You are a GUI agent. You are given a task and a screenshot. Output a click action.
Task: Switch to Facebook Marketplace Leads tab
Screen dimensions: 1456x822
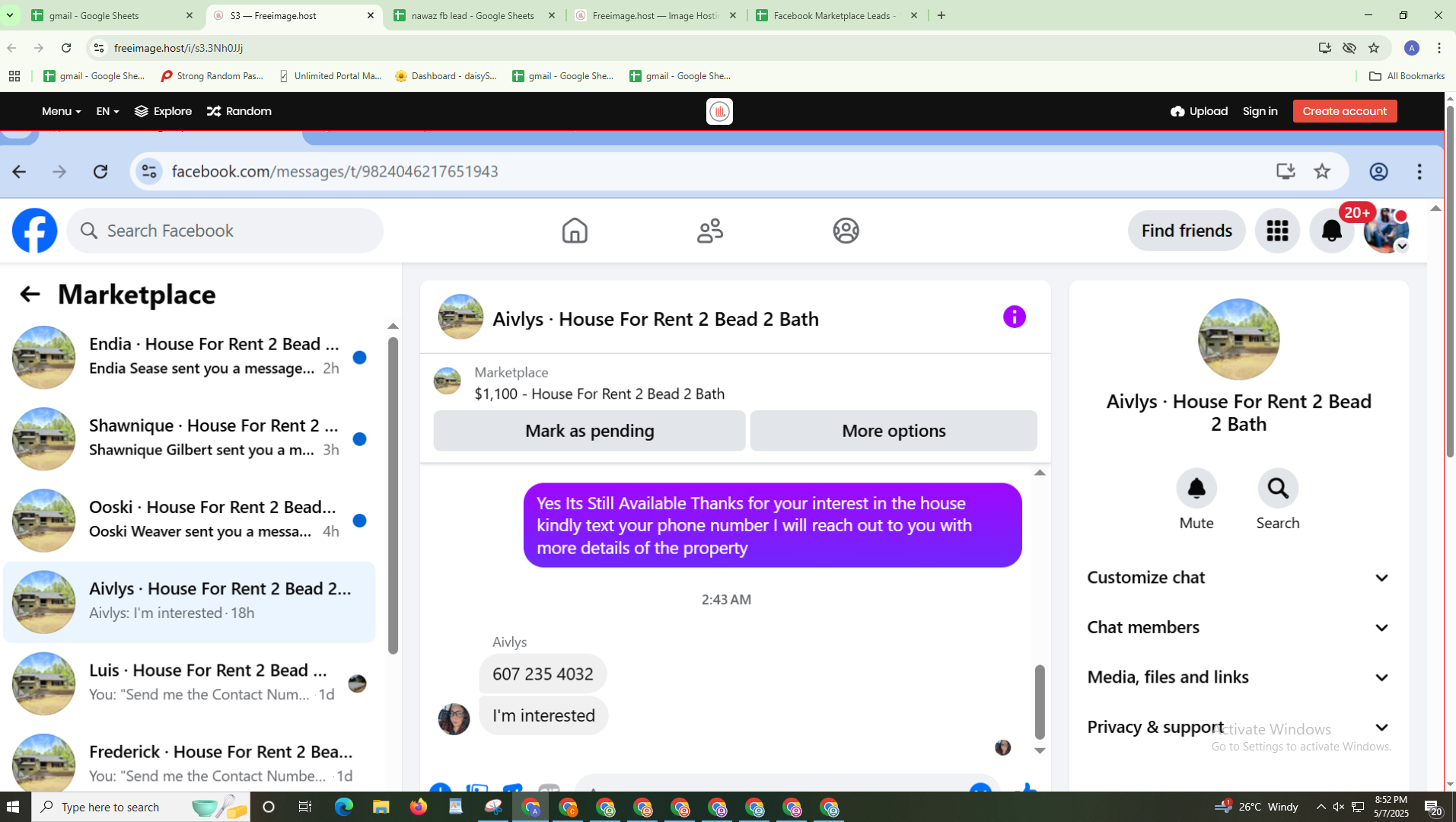pyautogui.click(x=837, y=15)
